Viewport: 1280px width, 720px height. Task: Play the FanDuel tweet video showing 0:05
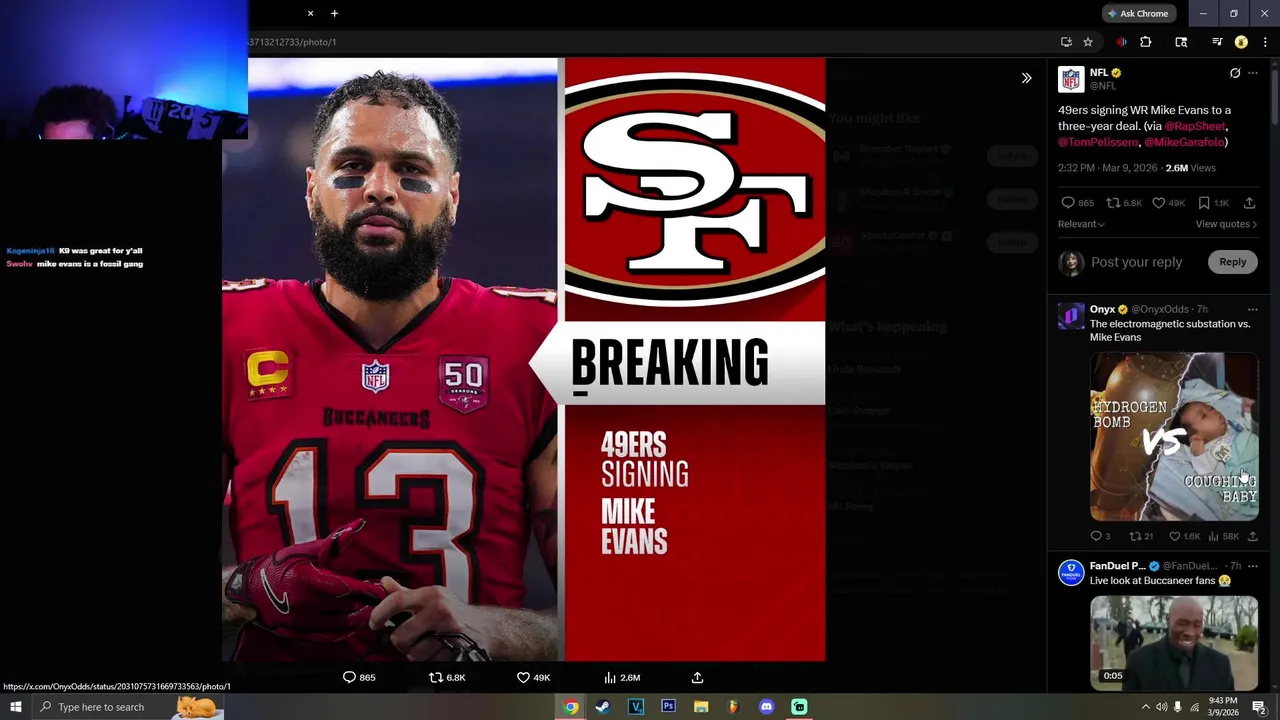point(1174,642)
